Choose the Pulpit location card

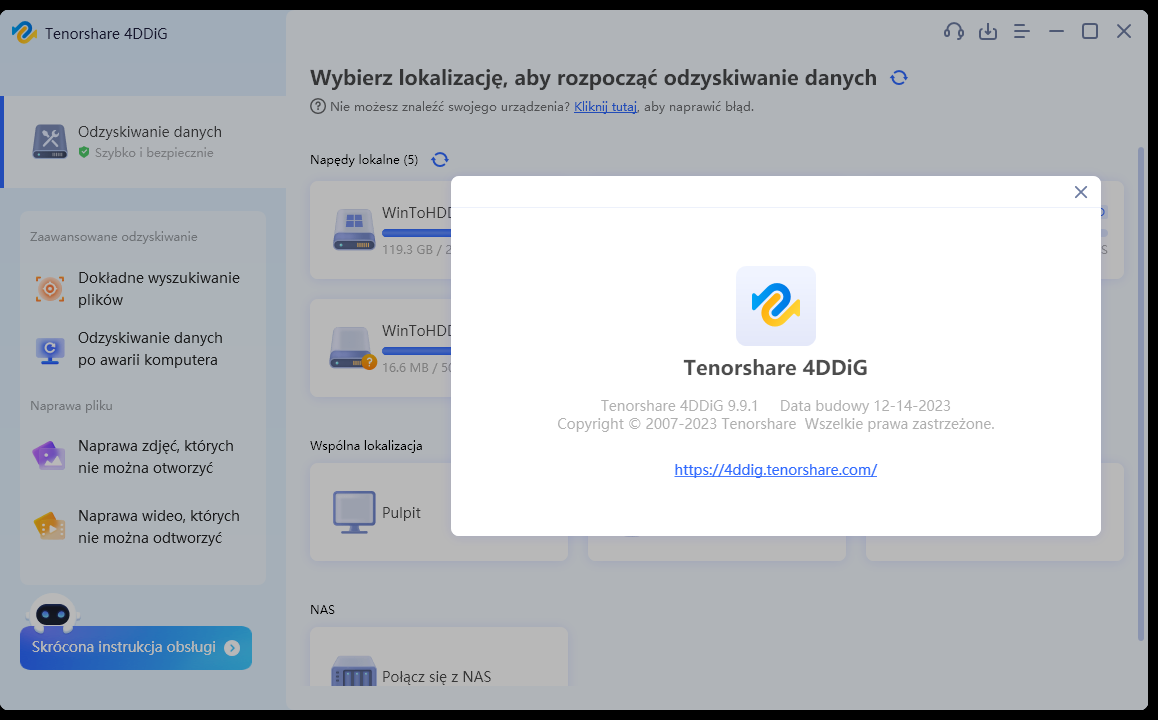(439, 512)
